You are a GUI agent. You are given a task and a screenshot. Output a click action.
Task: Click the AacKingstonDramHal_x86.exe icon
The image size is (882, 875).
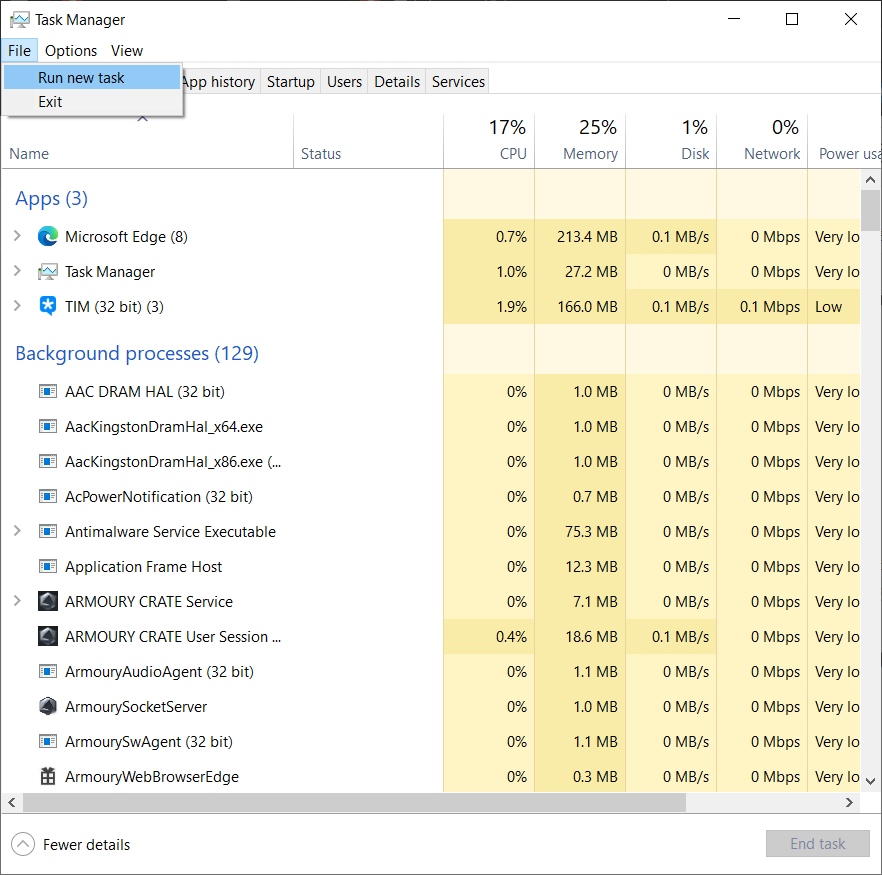[x=48, y=461]
